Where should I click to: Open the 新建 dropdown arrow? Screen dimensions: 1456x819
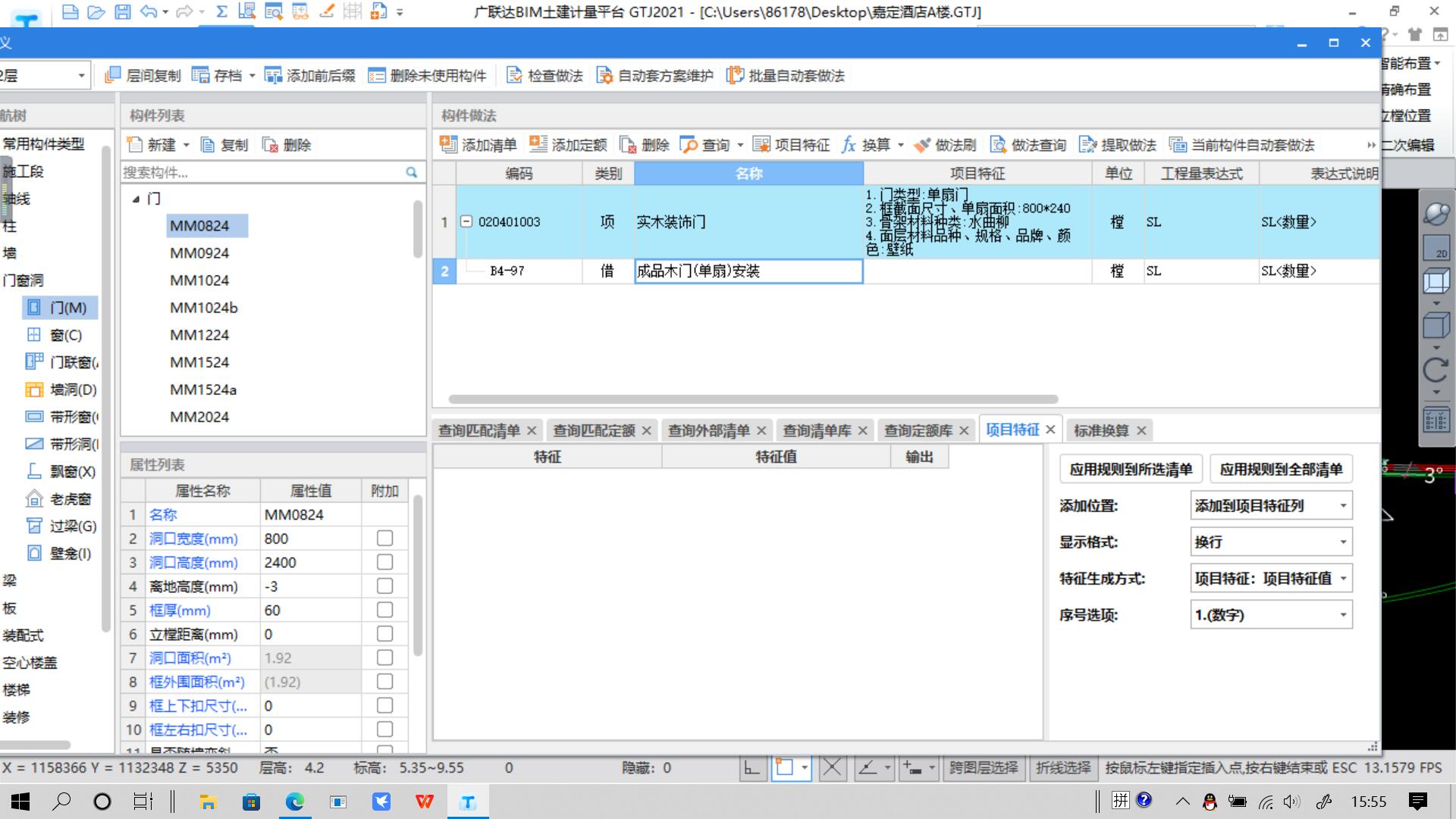(x=186, y=146)
